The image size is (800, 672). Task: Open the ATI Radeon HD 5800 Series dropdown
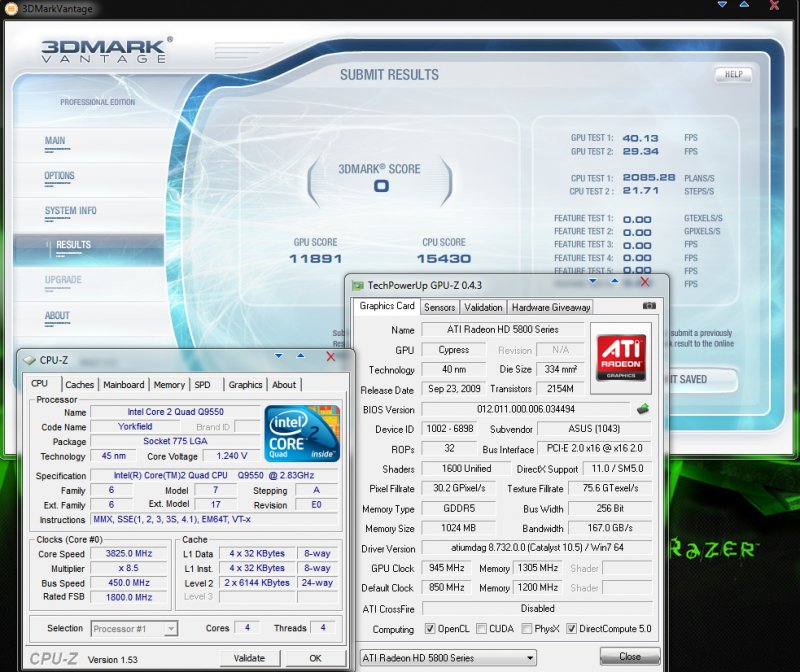point(448,658)
